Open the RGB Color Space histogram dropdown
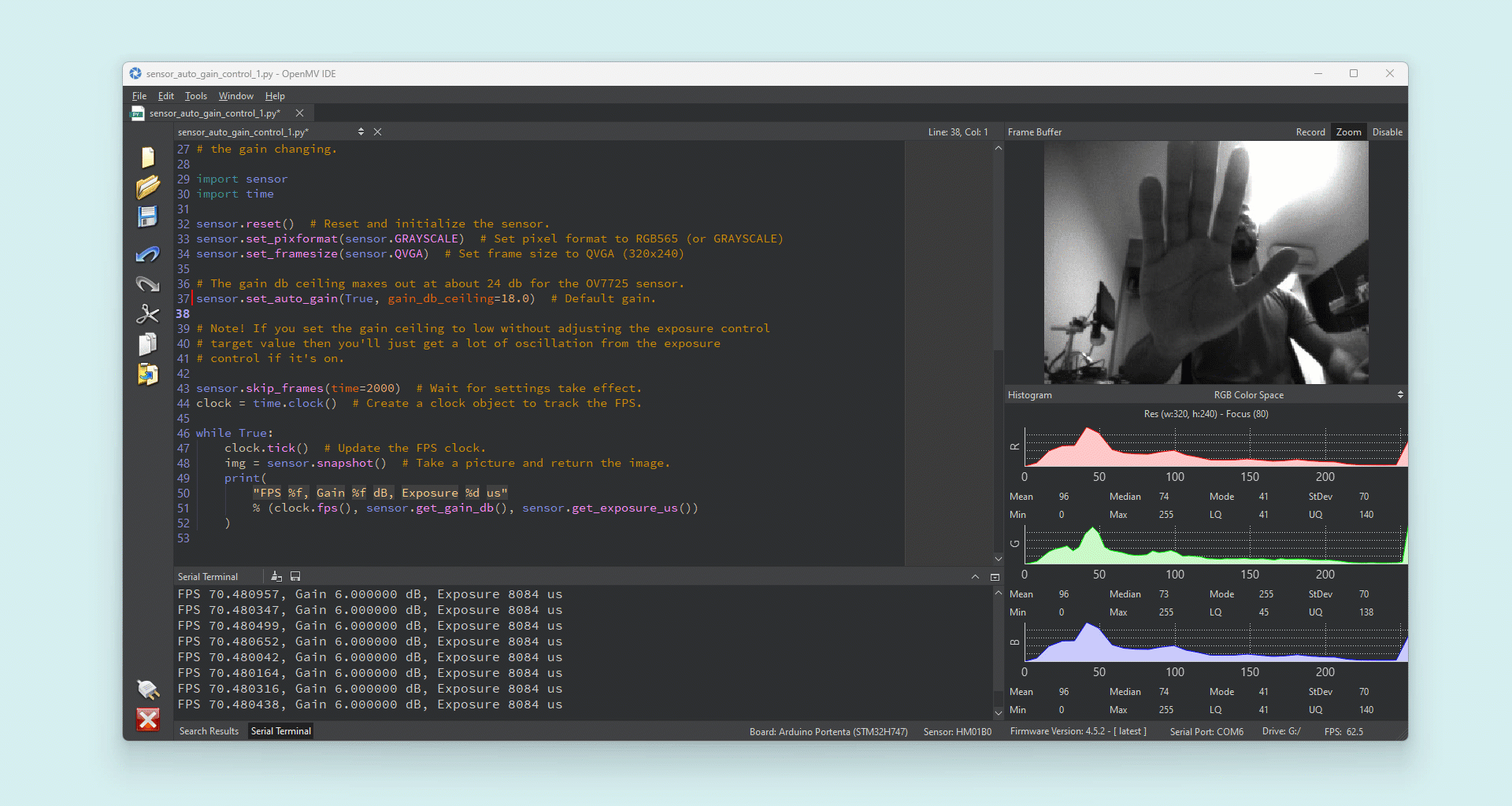The image size is (1512, 806). pos(1400,395)
